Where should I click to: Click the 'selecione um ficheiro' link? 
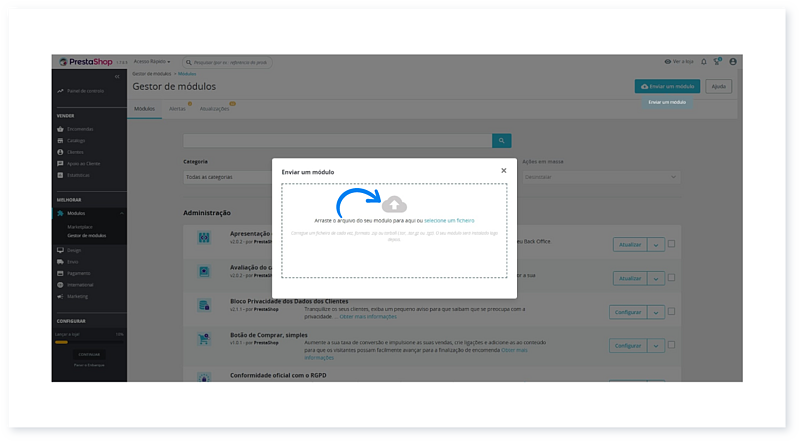pyautogui.click(x=449, y=220)
